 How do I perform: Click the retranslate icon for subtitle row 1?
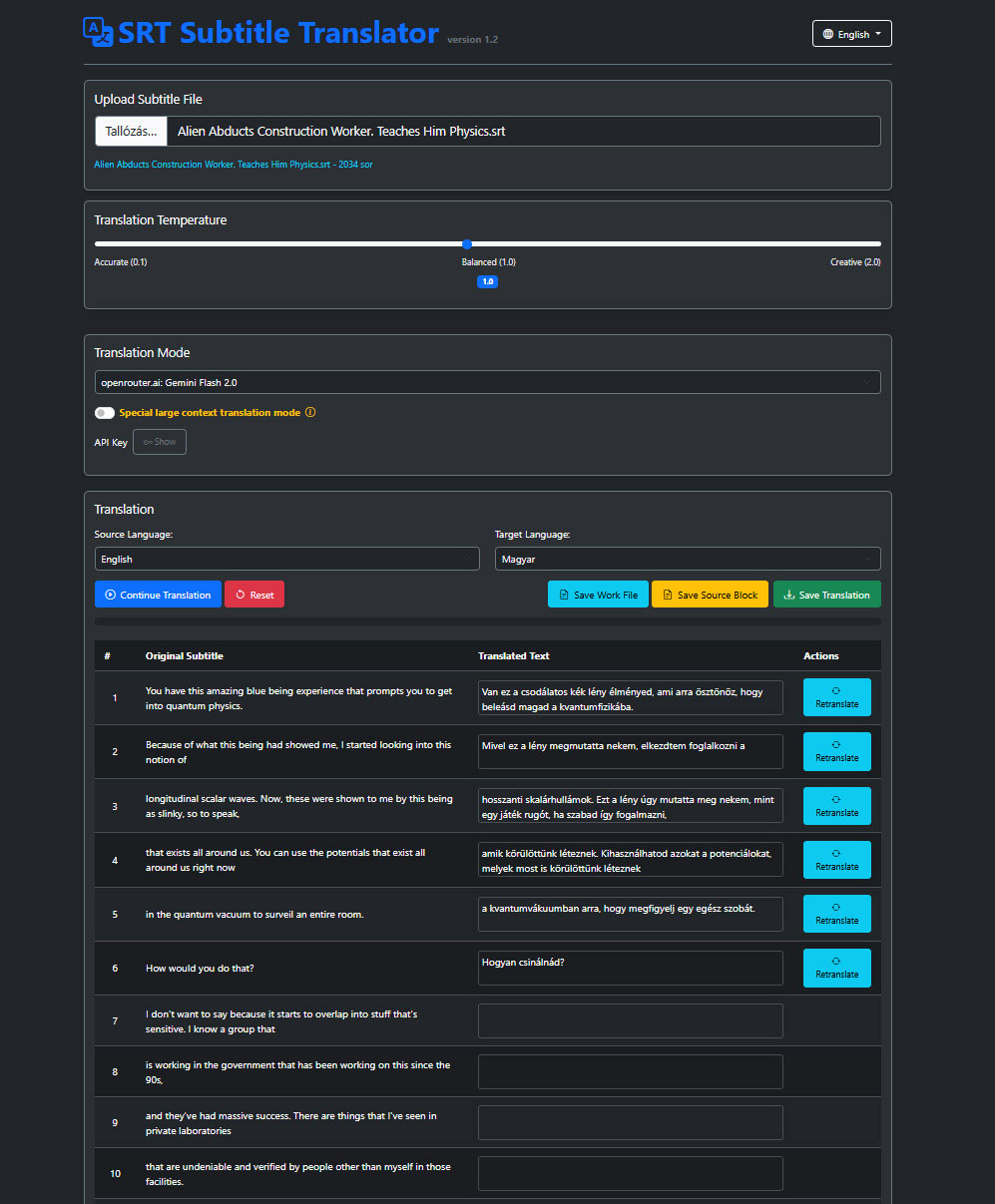836,690
